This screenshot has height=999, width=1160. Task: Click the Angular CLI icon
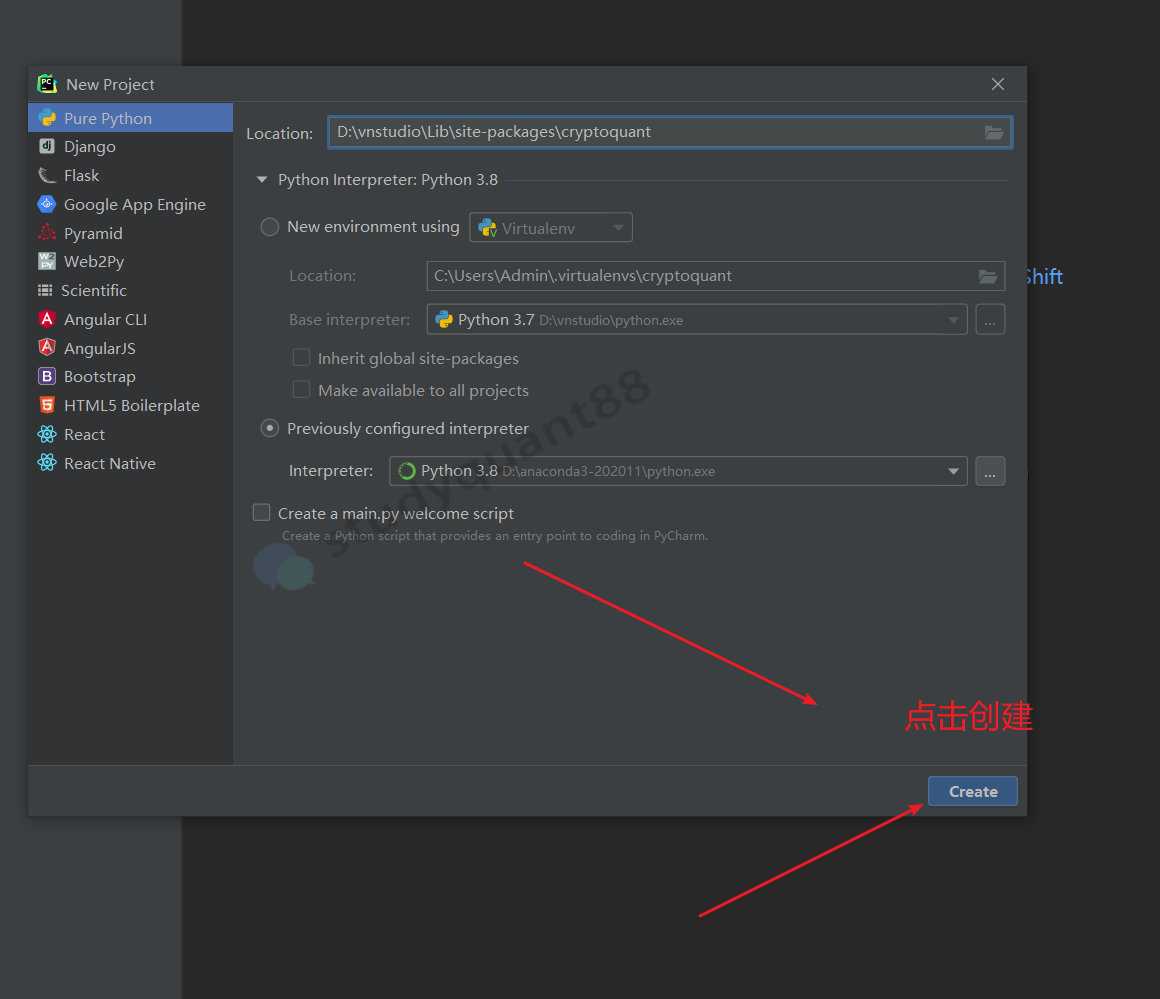point(47,320)
